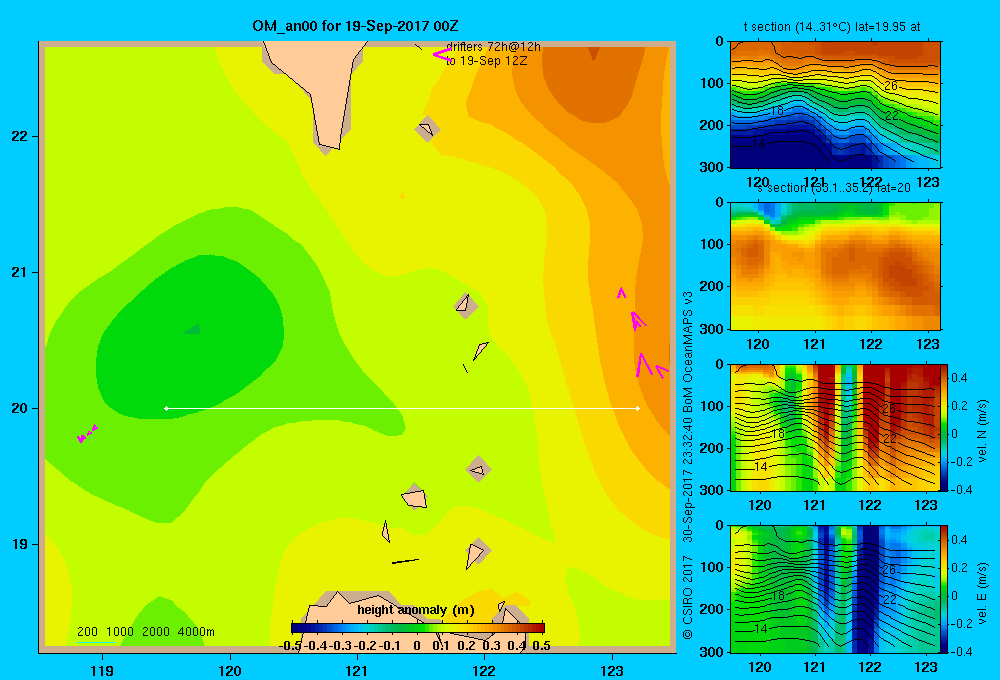This screenshot has height=680, width=1000.
Task: Click the vel. E color bar
Action: (x=945, y=589)
